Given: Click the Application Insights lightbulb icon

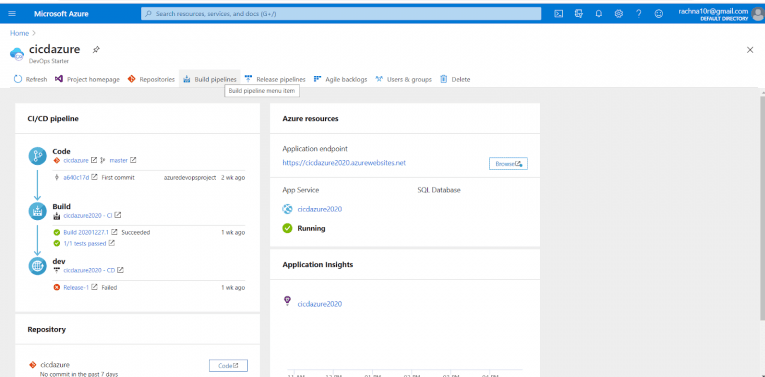Looking at the screenshot, I should [287, 301].
